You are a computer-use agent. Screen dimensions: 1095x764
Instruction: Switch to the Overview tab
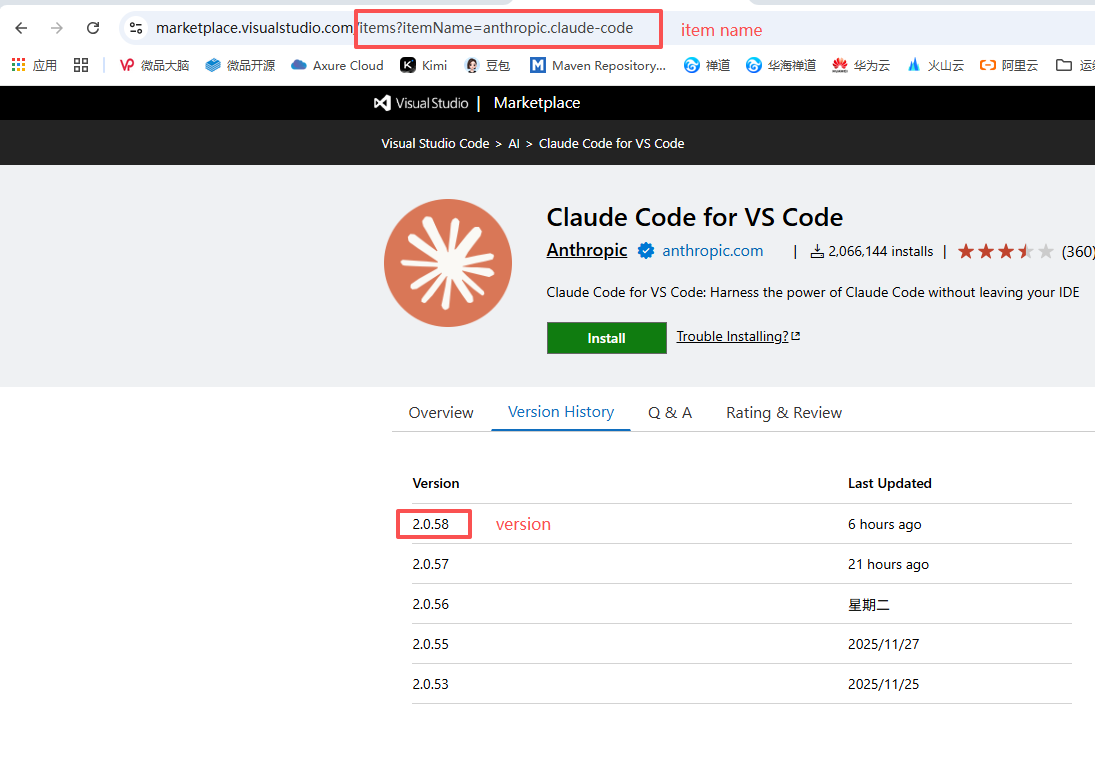coord(441,412)
